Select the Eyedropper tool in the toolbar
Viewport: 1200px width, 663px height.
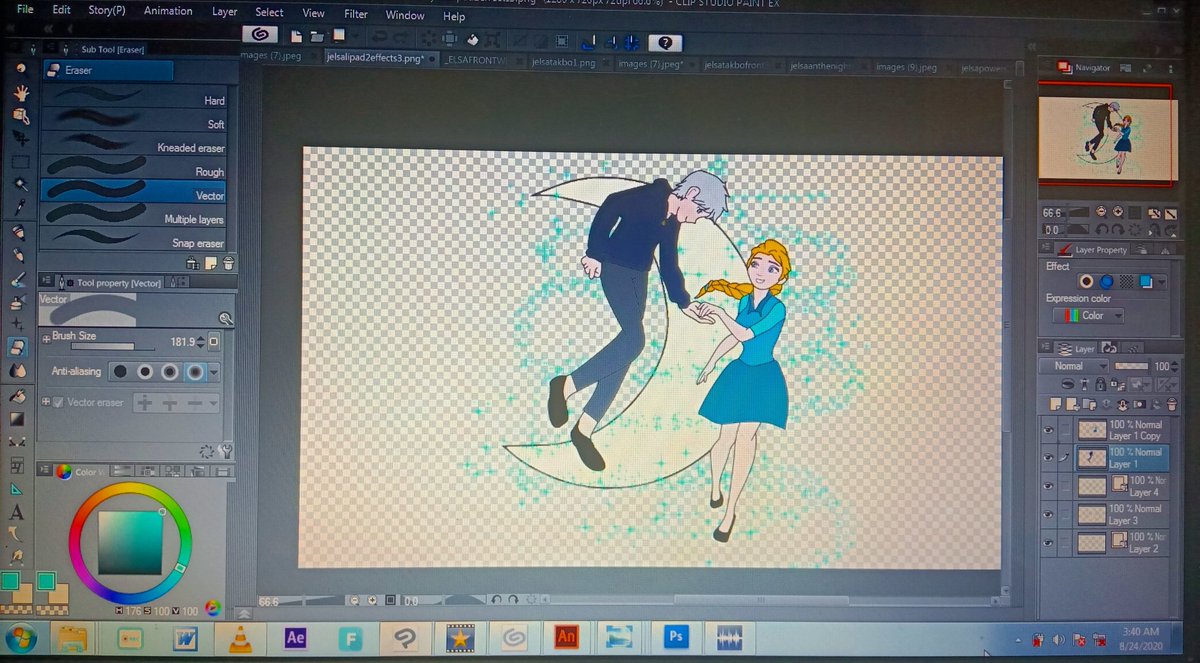[x=18, y=208]
